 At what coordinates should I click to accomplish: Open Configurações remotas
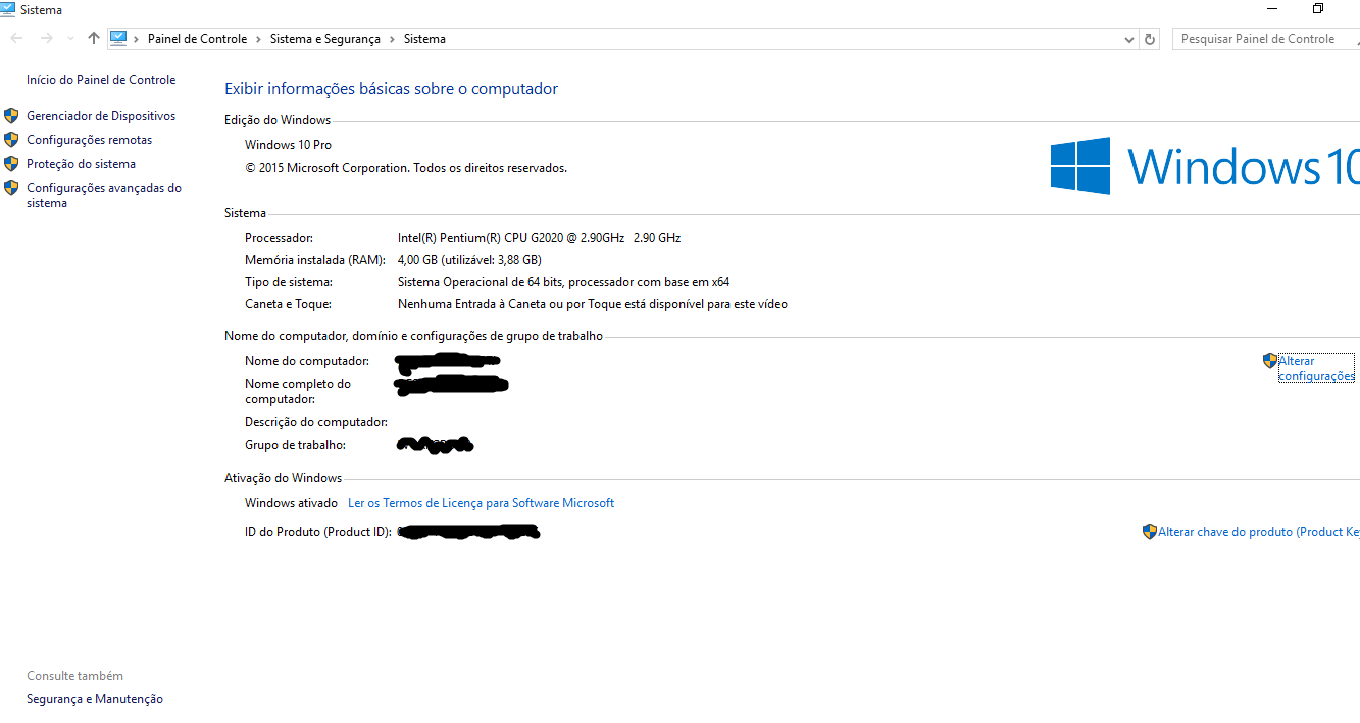(90, 140)
